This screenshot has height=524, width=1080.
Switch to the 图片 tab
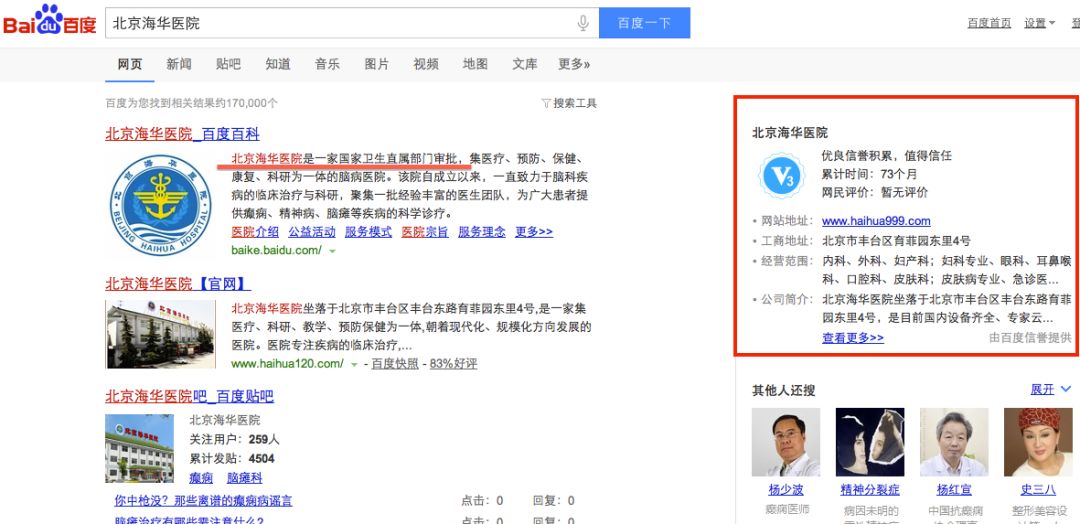[x=377, y=64]
